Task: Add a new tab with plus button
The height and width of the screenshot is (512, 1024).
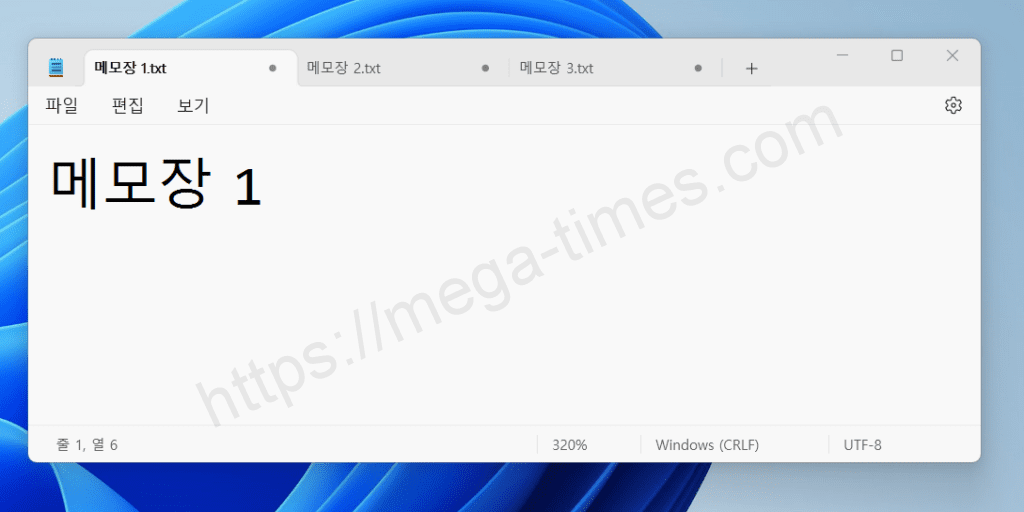Action: (752, 68)
